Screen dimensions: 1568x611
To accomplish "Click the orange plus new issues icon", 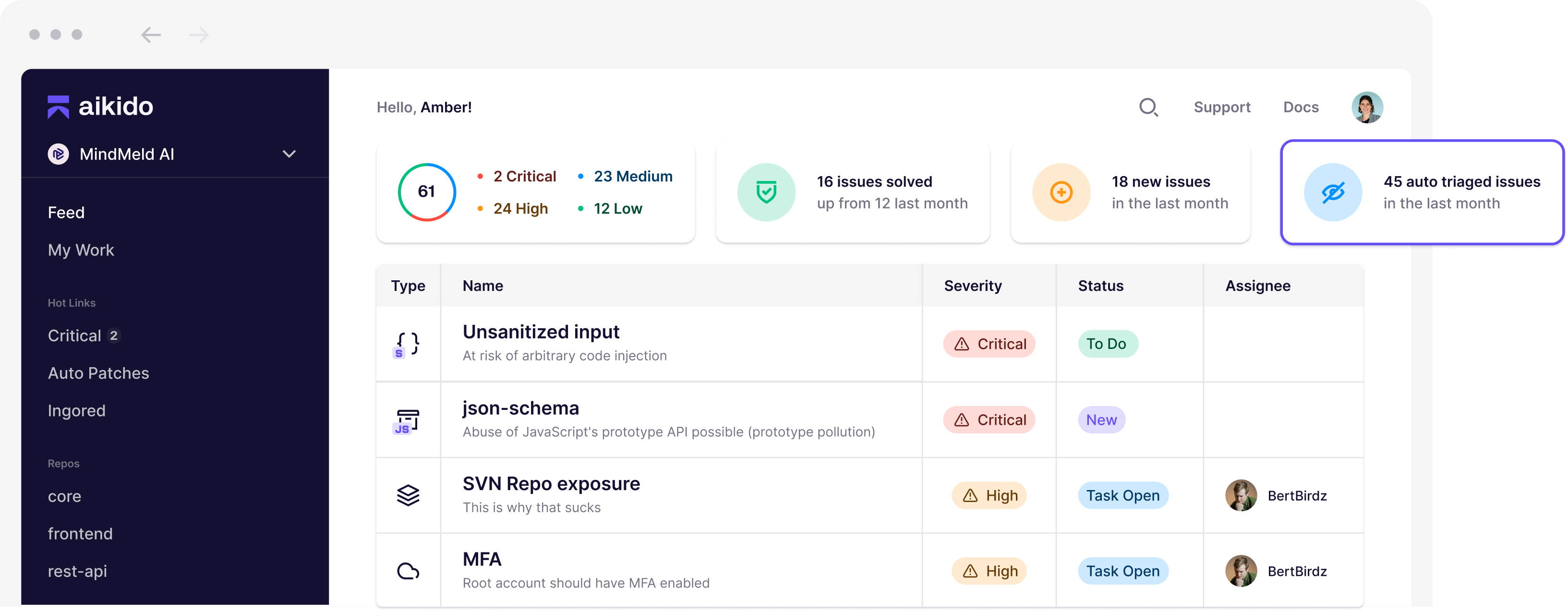I will [1061, 192].
